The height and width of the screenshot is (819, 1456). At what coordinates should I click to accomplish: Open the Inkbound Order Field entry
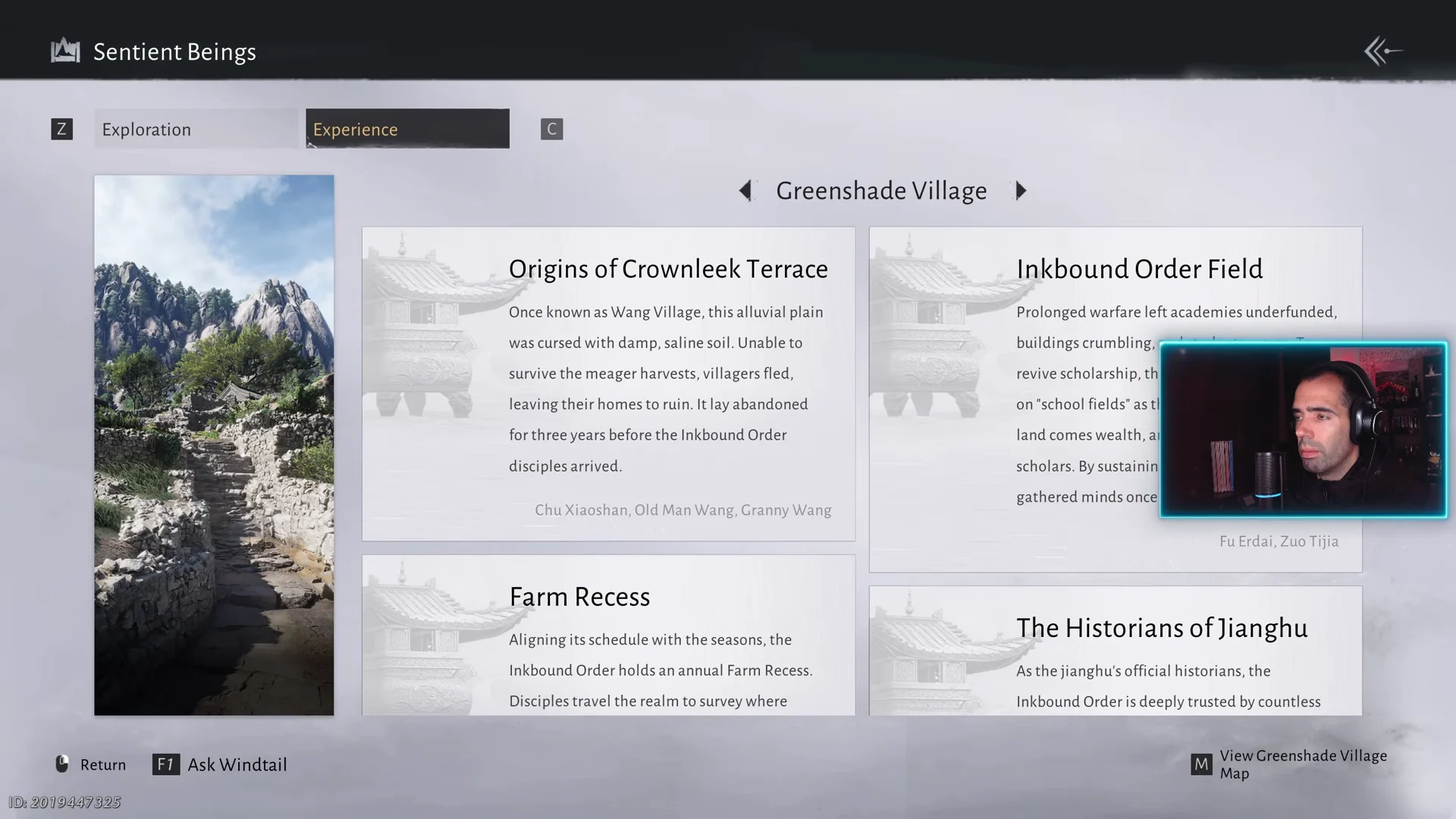1115,400
